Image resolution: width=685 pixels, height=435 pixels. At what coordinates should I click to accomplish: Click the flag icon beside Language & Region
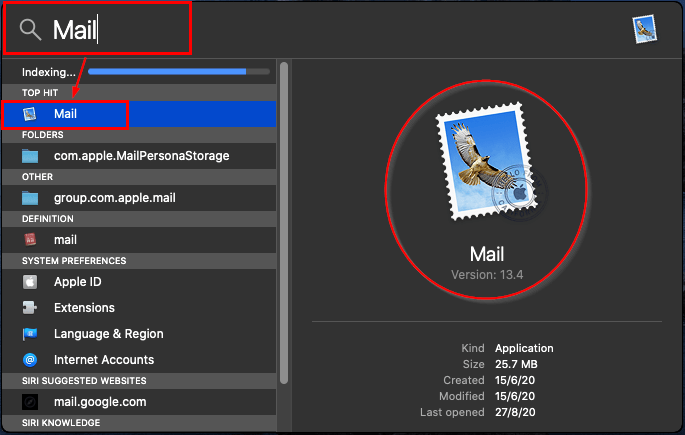(x=30, y=334)
